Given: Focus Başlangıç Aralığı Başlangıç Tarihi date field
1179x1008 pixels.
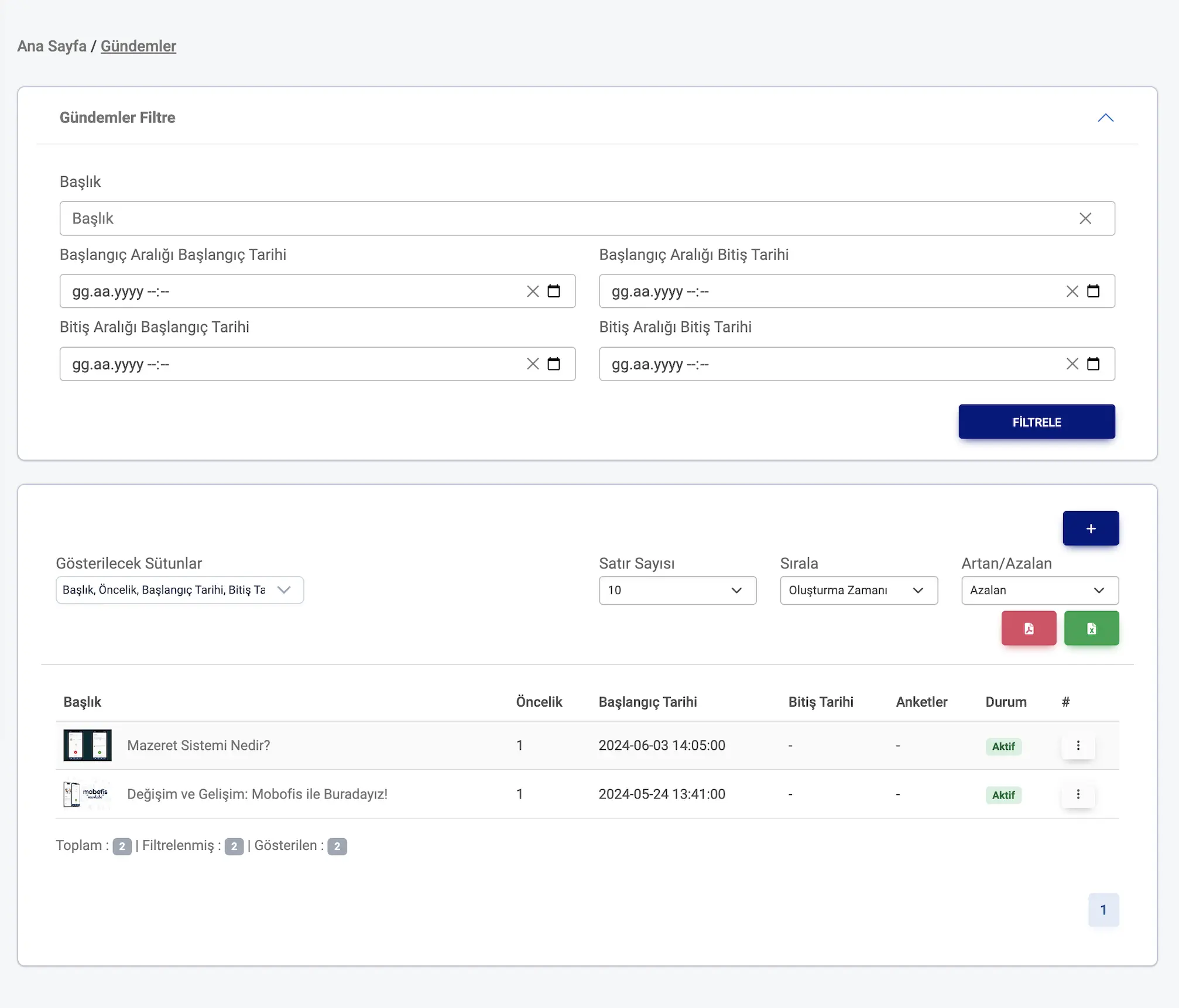Looking at the screenshot, I should [317, 291].
